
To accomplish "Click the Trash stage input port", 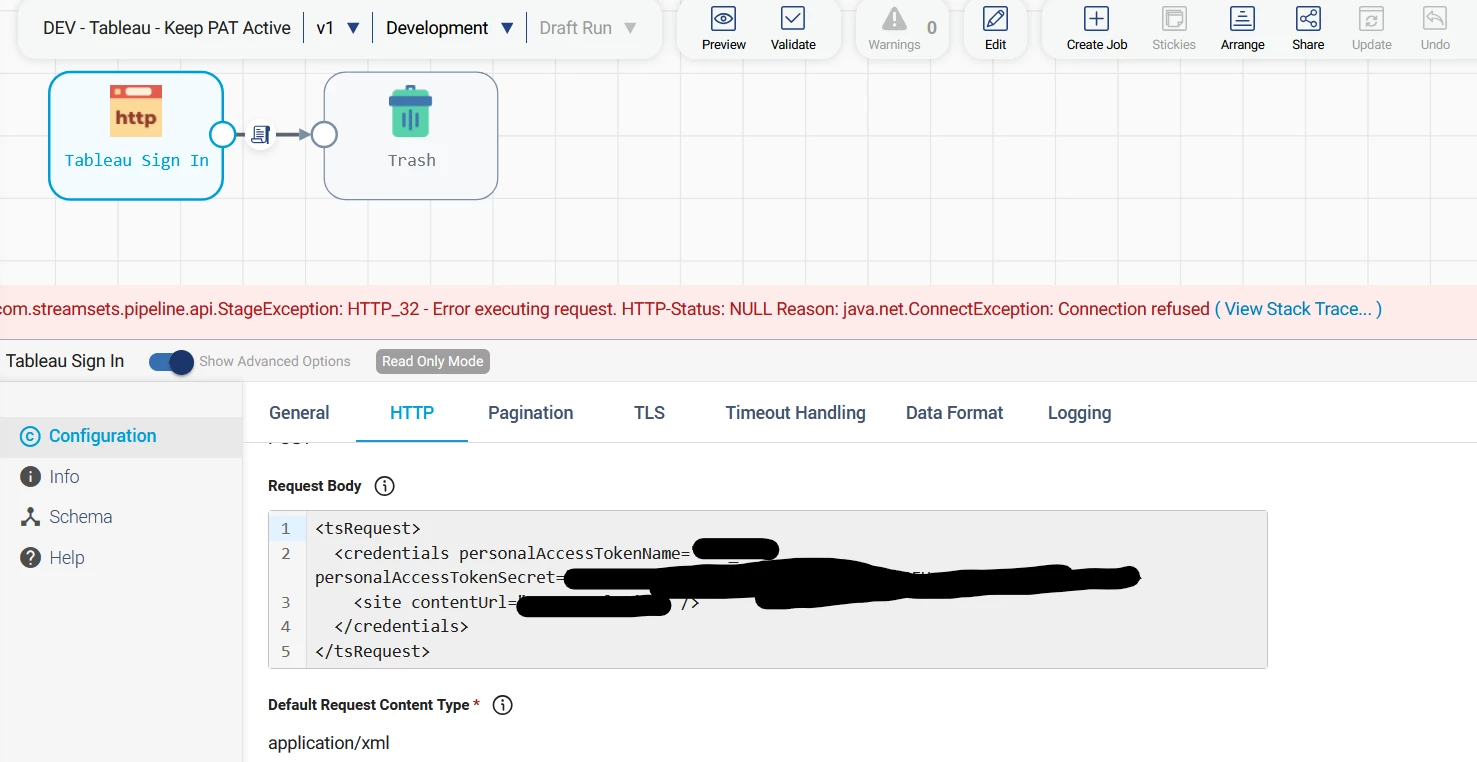I will pyautogui.click(x=324, y=134).
